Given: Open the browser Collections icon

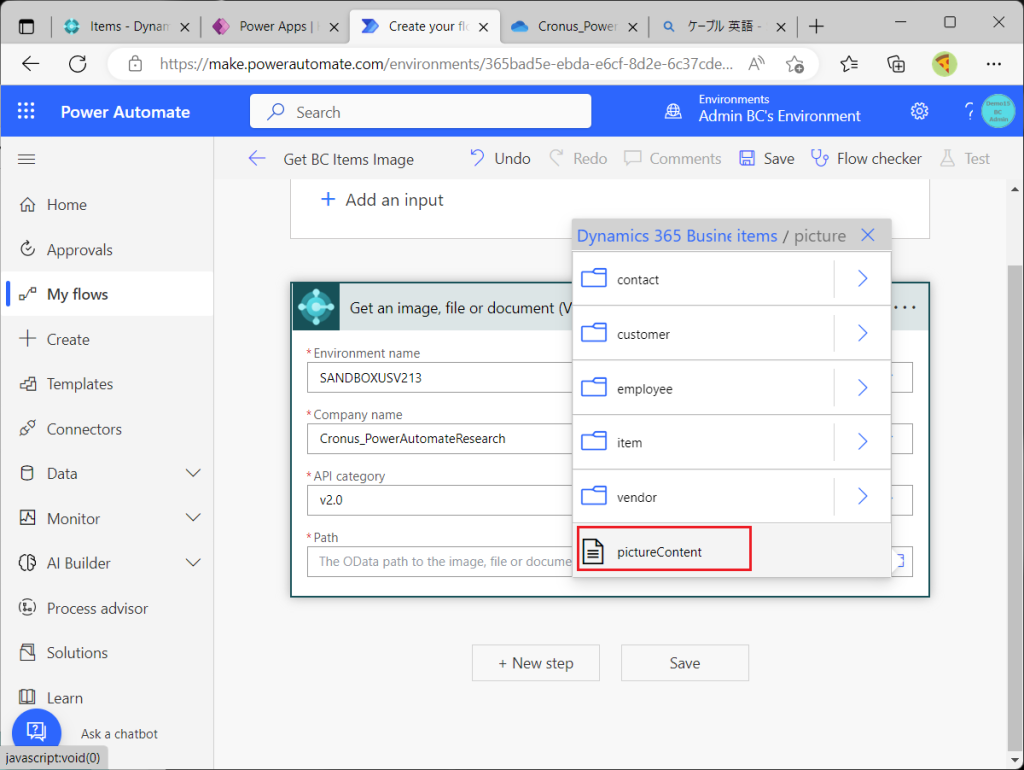Looking at the screenshot, I should click(x=896, y=64).
